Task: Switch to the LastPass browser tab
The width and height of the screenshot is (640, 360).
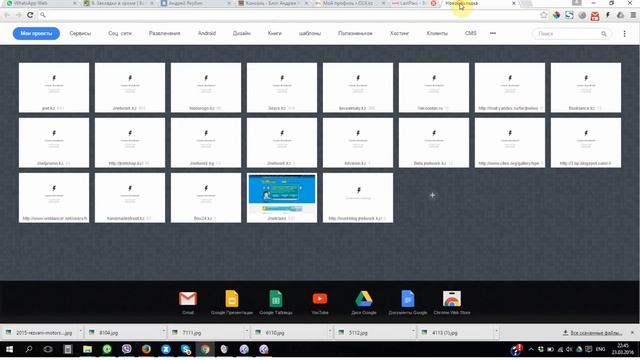Action: click(413, 3)
